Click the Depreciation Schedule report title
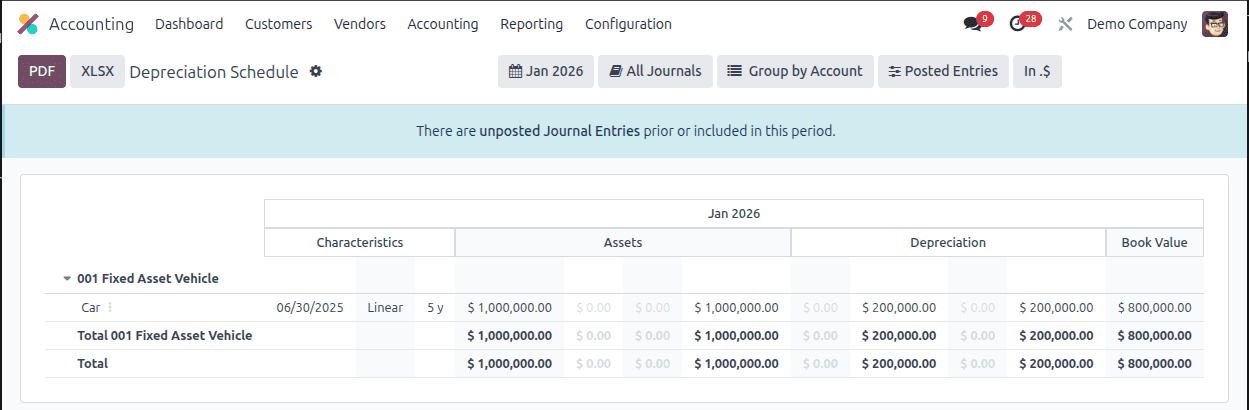 214,72
